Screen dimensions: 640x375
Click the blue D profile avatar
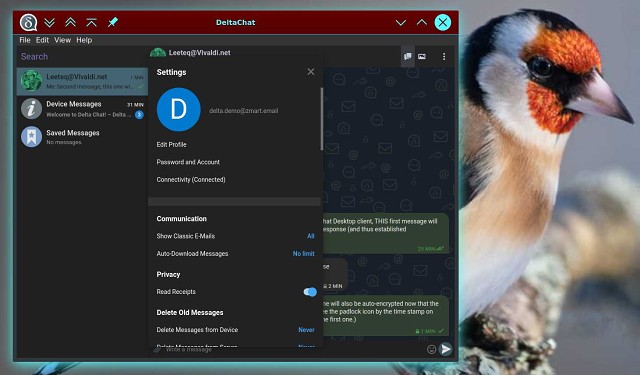tap(179, 109)
